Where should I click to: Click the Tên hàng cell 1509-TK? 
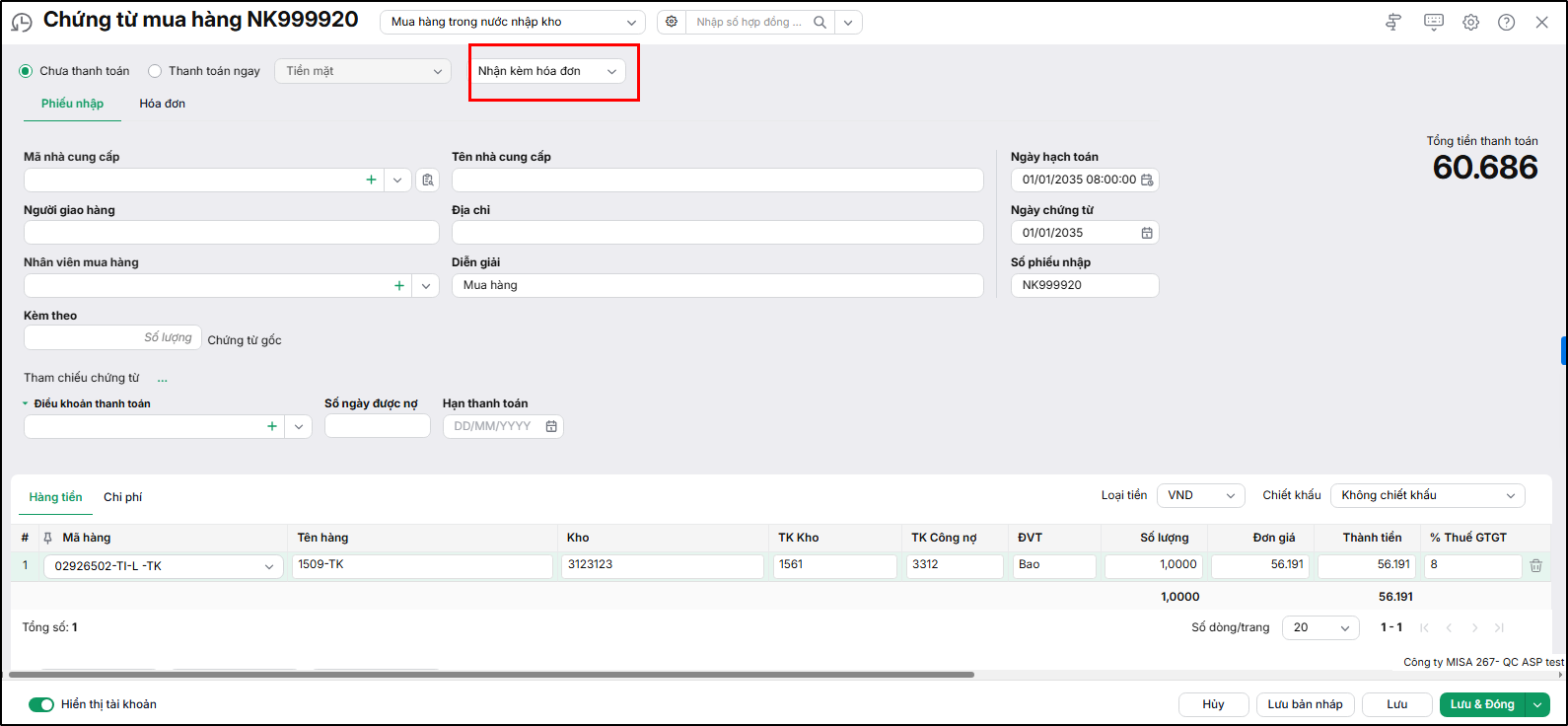pyautogui.click(x=422, y=565)
